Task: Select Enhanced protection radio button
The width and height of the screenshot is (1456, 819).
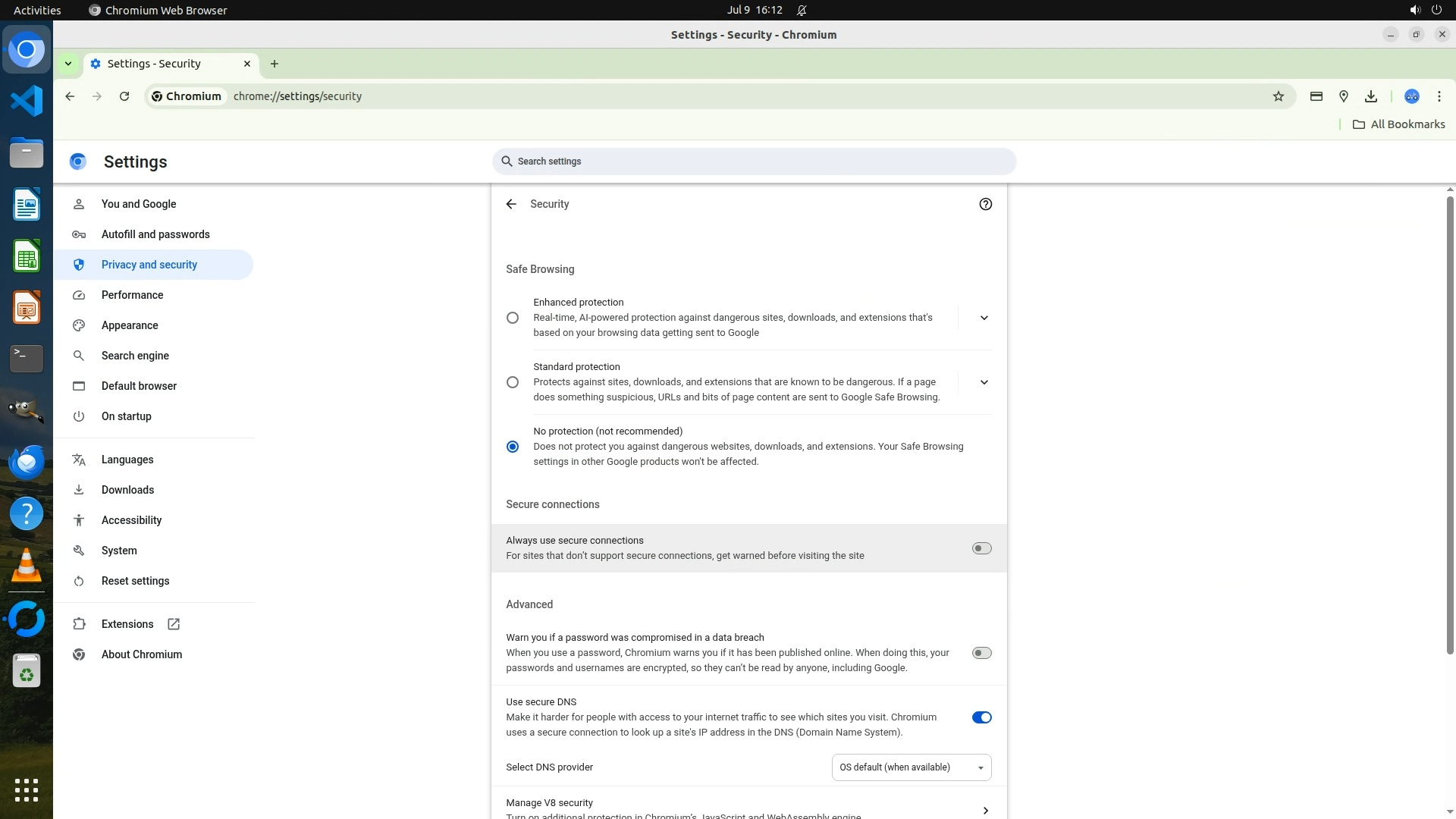Action: click(513, 318)
